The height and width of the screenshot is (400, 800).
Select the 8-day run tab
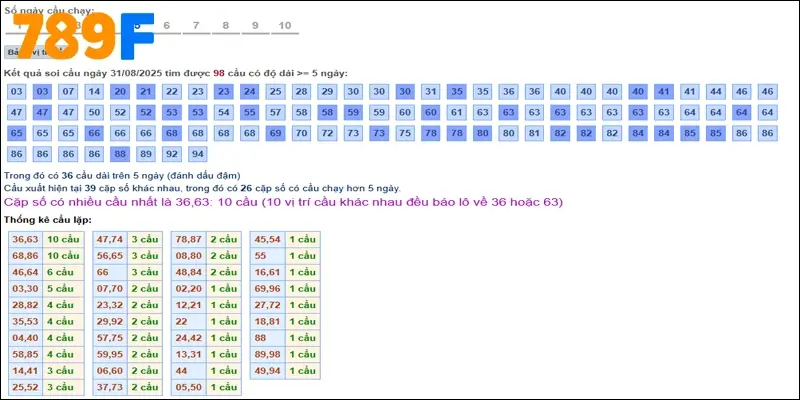tap(226, 25)
